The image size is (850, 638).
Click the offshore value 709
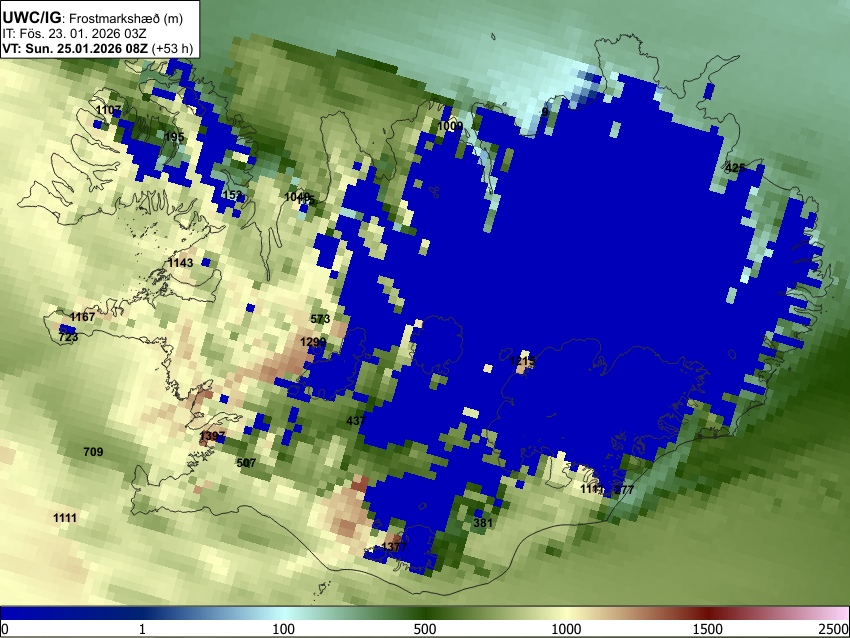click(x=93, y=452)
